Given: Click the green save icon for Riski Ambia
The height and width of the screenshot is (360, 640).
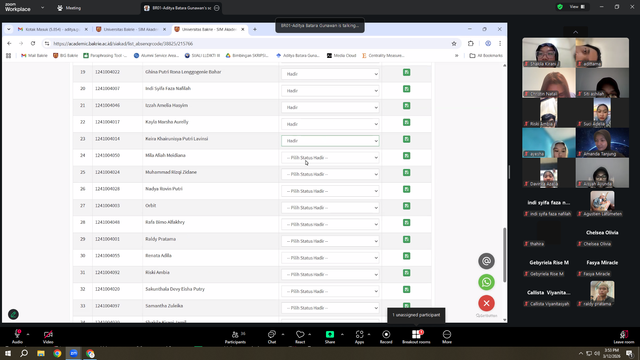Looking at the screenshot, I should pos(407,273).
